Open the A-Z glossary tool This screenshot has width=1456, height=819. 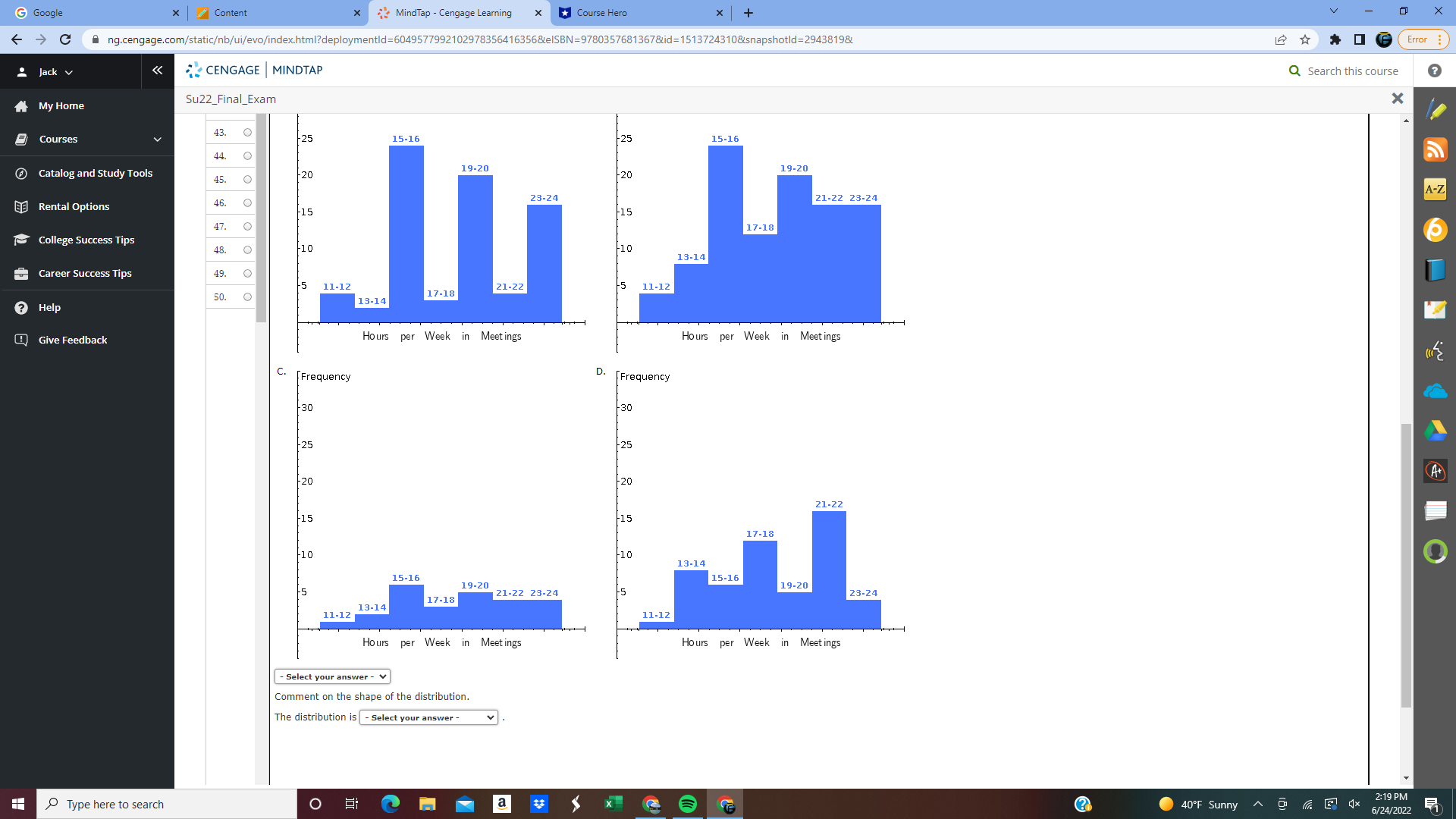click(x=1435, y=190)
